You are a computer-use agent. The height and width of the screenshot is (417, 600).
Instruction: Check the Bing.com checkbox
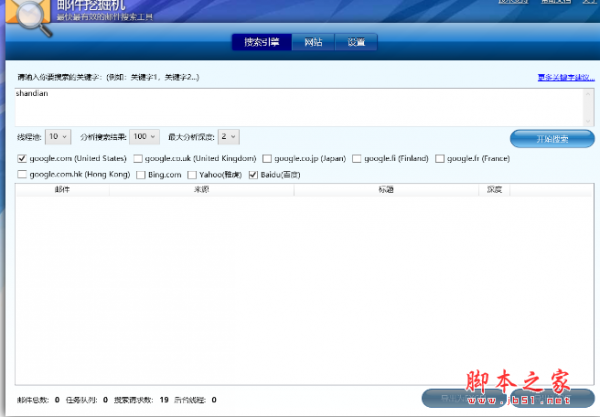pyautogui.click(x=140, y=175)
